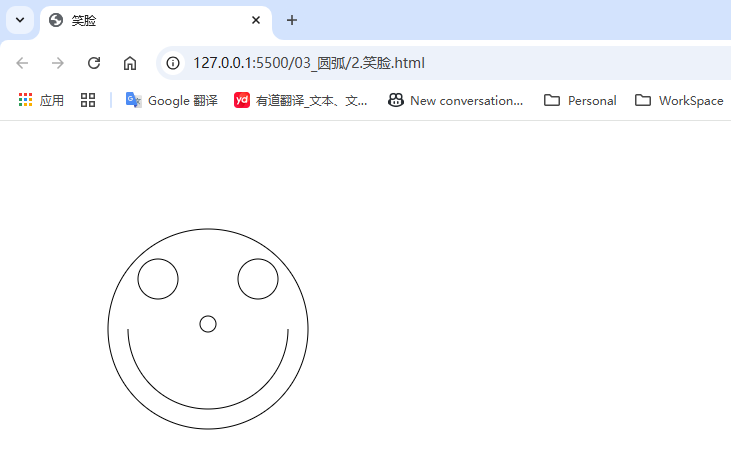Viewport: 731px width, 469px height.
Task: Expand the WorkSpace bookmark folder
Action: coord(679,100)
